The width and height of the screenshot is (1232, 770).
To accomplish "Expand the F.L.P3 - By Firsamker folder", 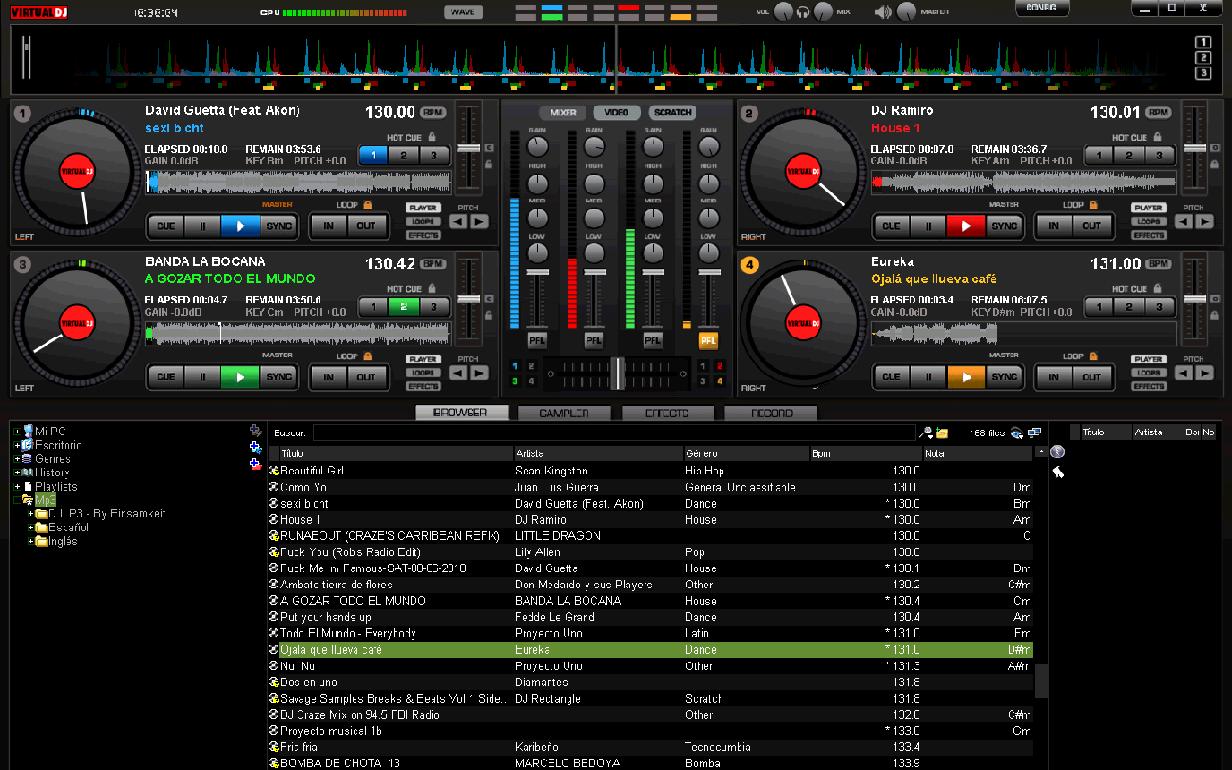I will [x=31, y=511].
